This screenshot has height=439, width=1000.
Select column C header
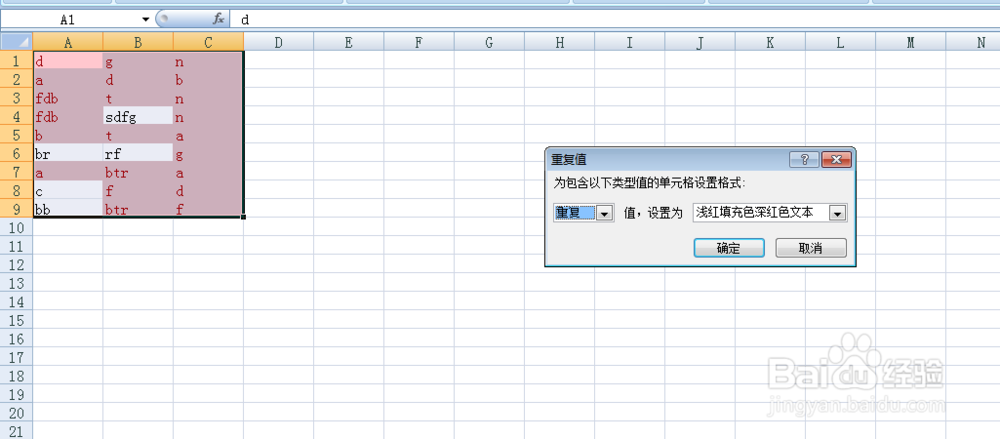(x=208, y=42)
